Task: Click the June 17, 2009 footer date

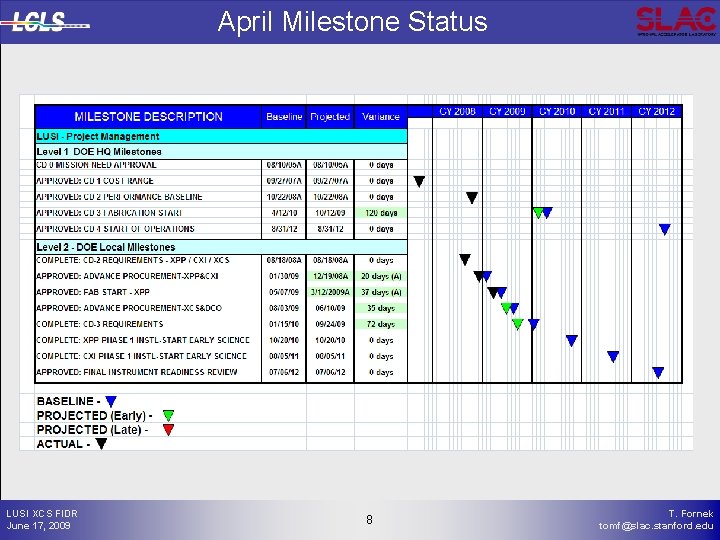Action: 39,526
